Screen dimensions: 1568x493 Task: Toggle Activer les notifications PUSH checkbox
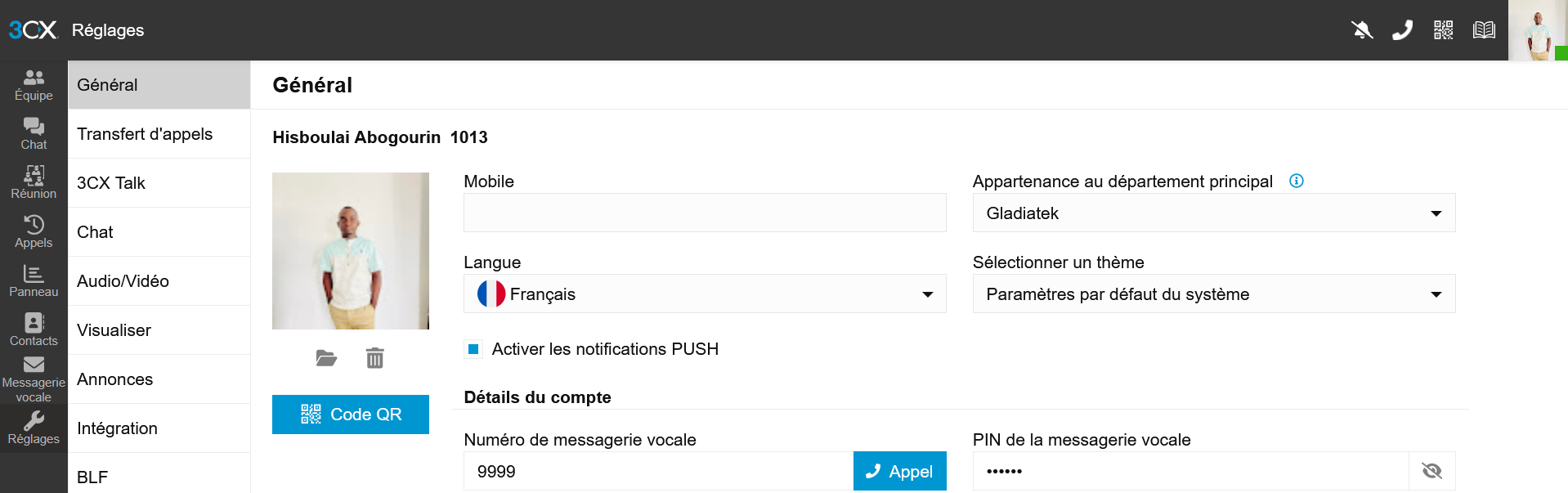(x=473, y=349)
